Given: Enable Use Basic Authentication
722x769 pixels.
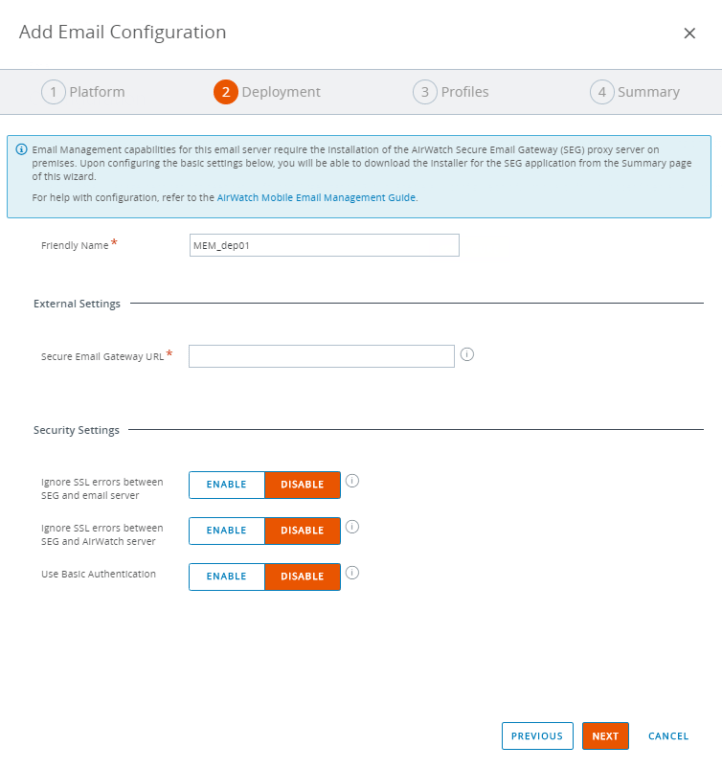Looking at the screenshot, I should (227, 577).
